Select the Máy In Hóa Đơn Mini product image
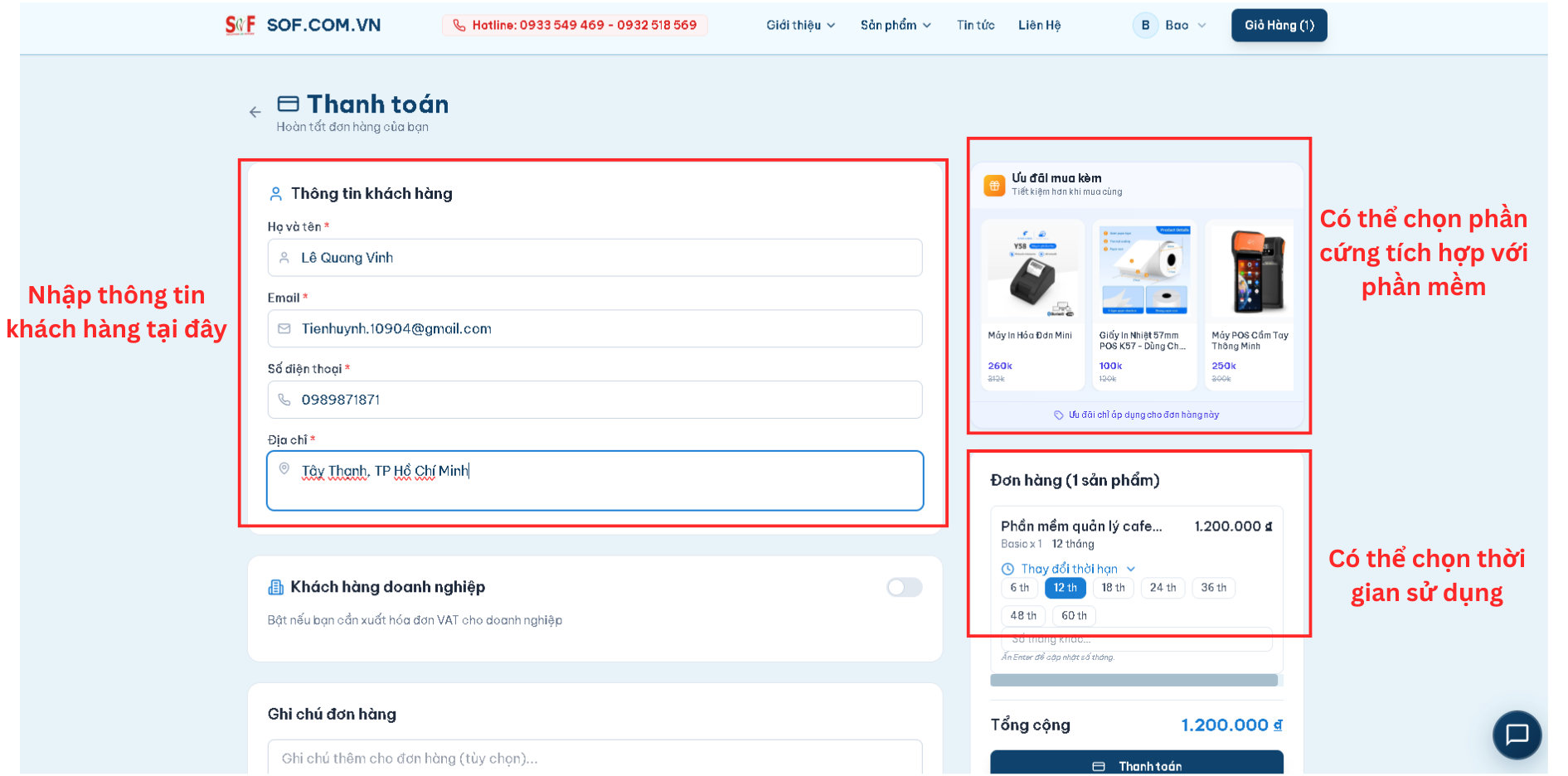This screenshot has width=1568, height=776. pos(1032,273)
